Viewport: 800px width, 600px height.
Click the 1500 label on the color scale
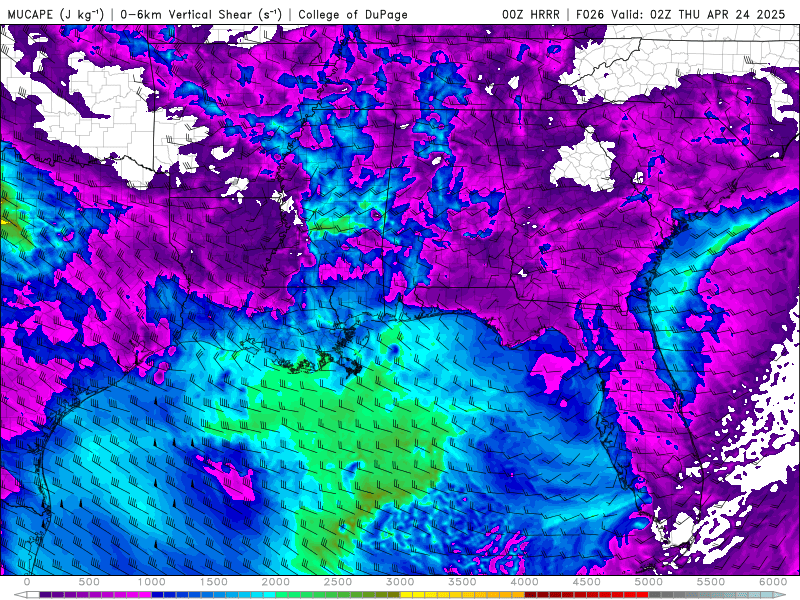(x=213, y=582)
